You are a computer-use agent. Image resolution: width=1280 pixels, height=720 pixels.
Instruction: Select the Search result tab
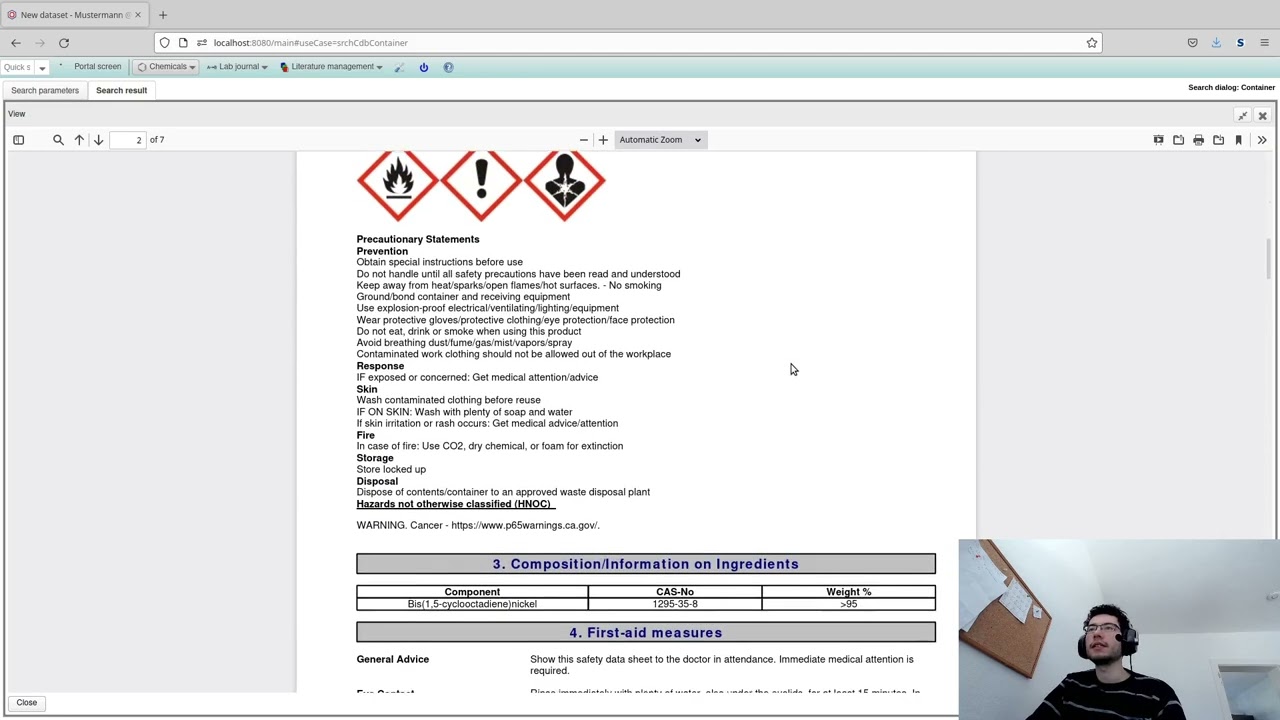121,90
